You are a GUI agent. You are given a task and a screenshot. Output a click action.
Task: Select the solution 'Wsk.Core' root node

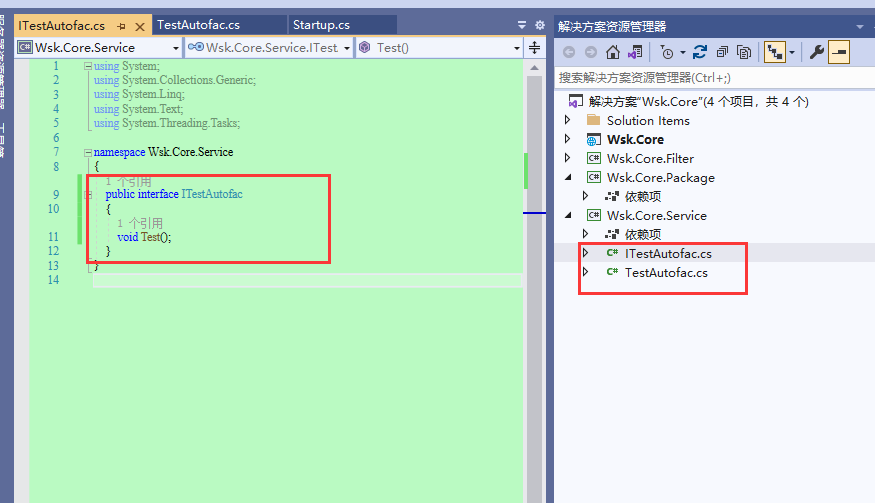(x=699, y=102)
